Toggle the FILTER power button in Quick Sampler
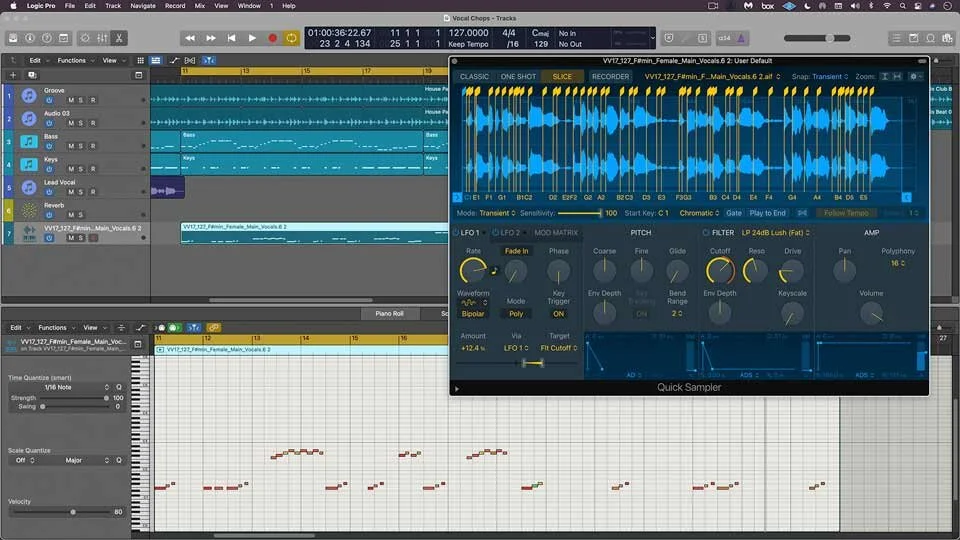Viewport: 960px width, 540px height. [x=706, y=233]
